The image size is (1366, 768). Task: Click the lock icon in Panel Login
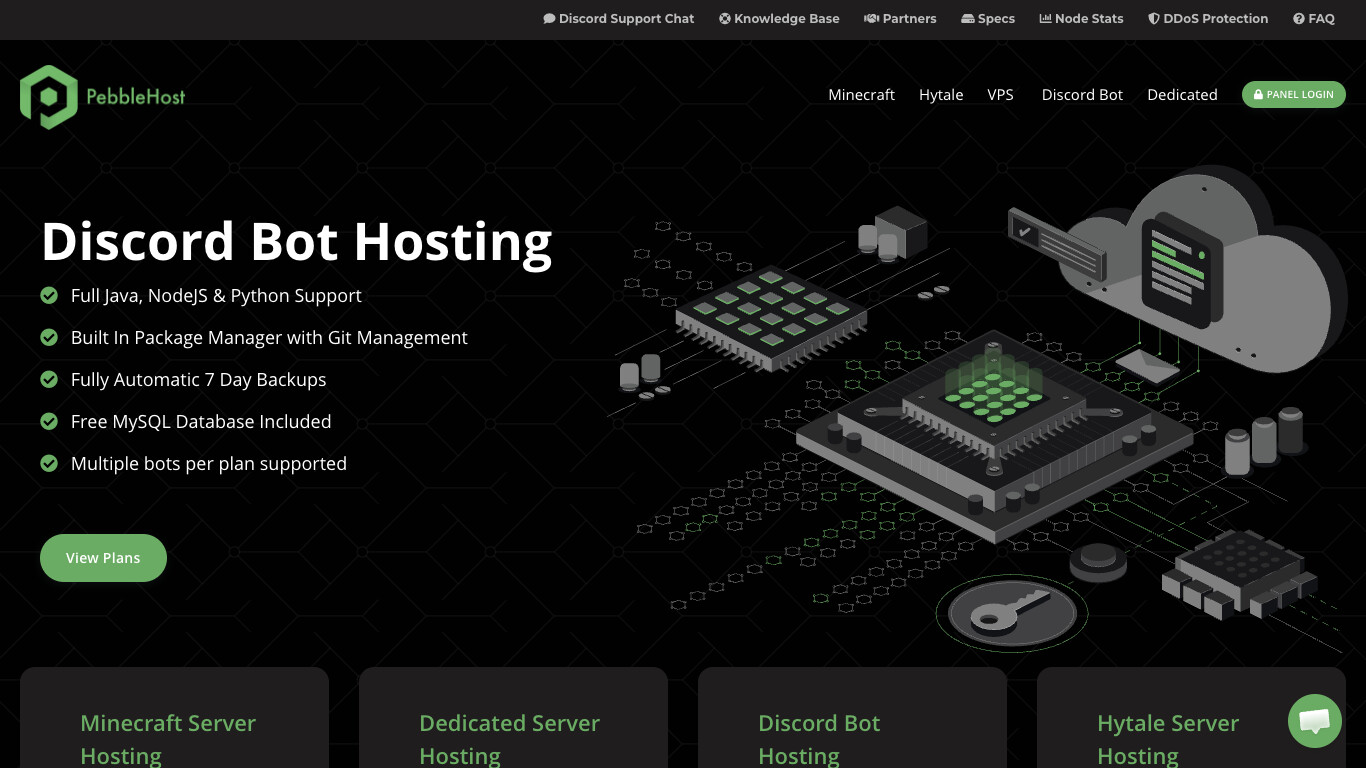[1259, 95]
